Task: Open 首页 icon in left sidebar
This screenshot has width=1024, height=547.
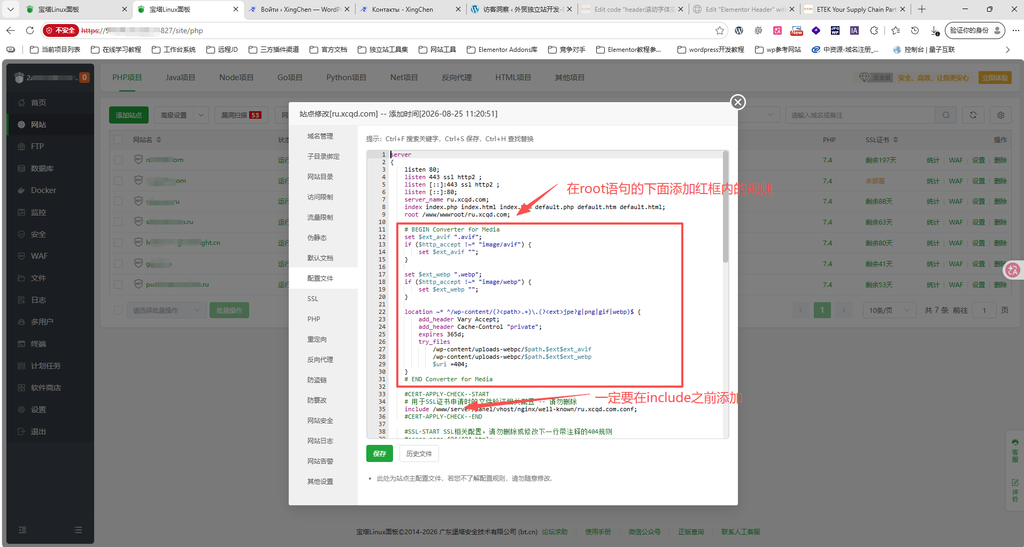Action: click(x=22, y=102)
